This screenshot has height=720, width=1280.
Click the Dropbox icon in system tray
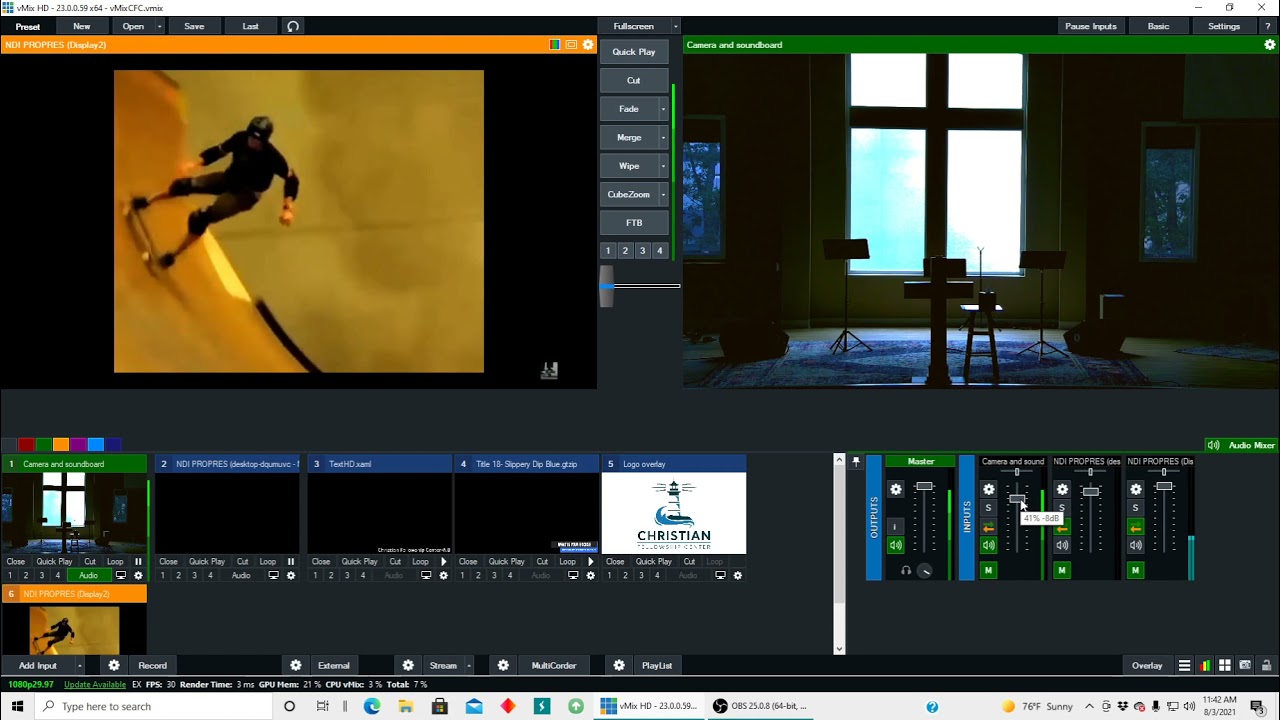coord(1122,707)
